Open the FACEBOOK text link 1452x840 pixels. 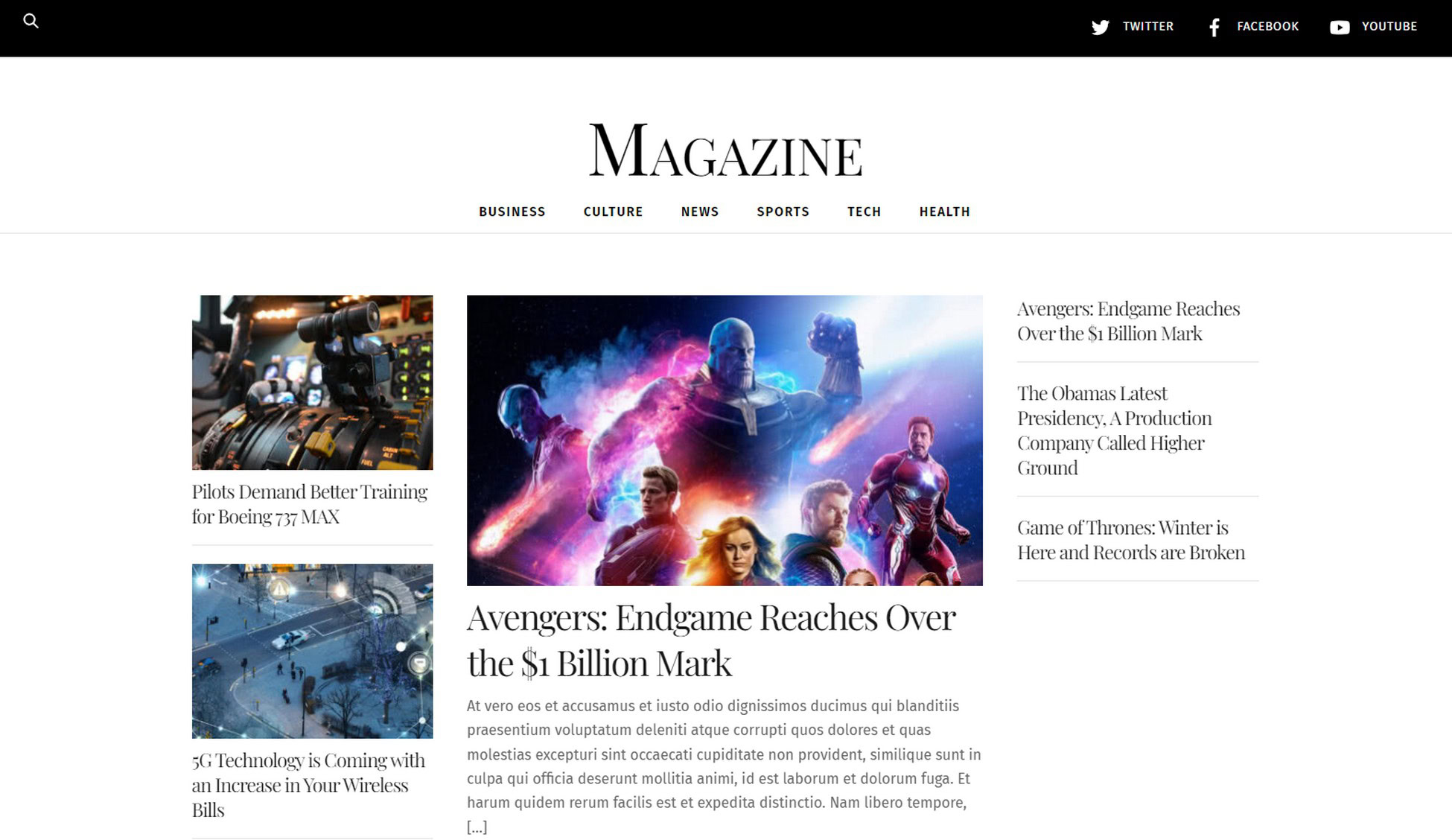coord(1267,27)
